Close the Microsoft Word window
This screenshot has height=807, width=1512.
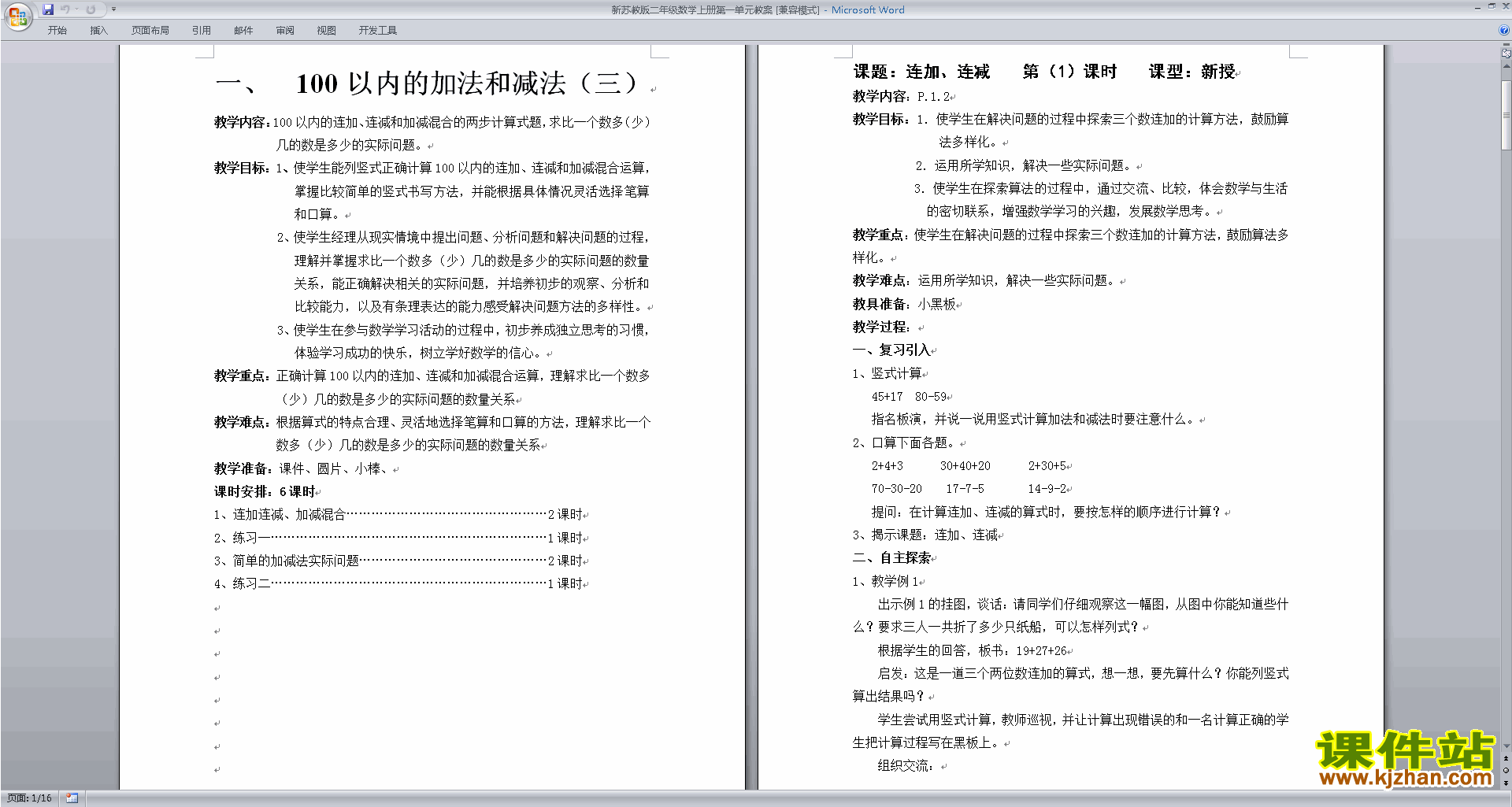click(1505, 6)
